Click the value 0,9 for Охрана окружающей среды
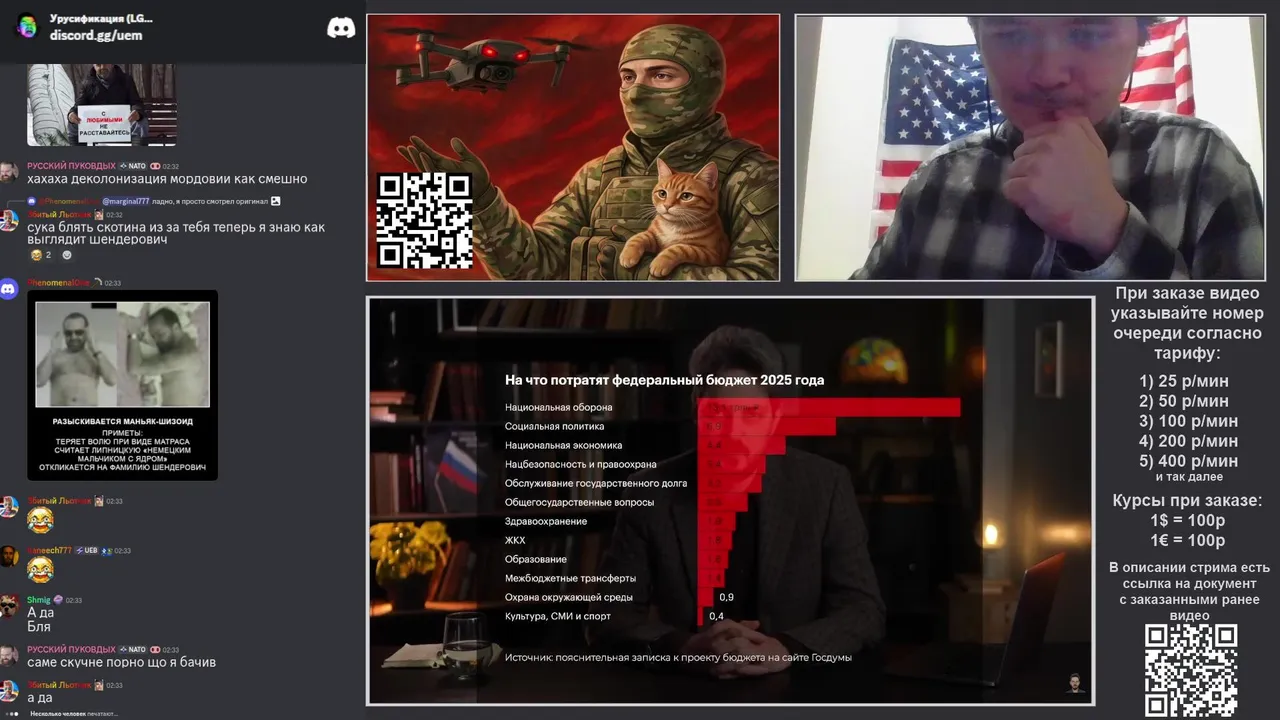Screen dimensions: 1280x720 point(726,597)
